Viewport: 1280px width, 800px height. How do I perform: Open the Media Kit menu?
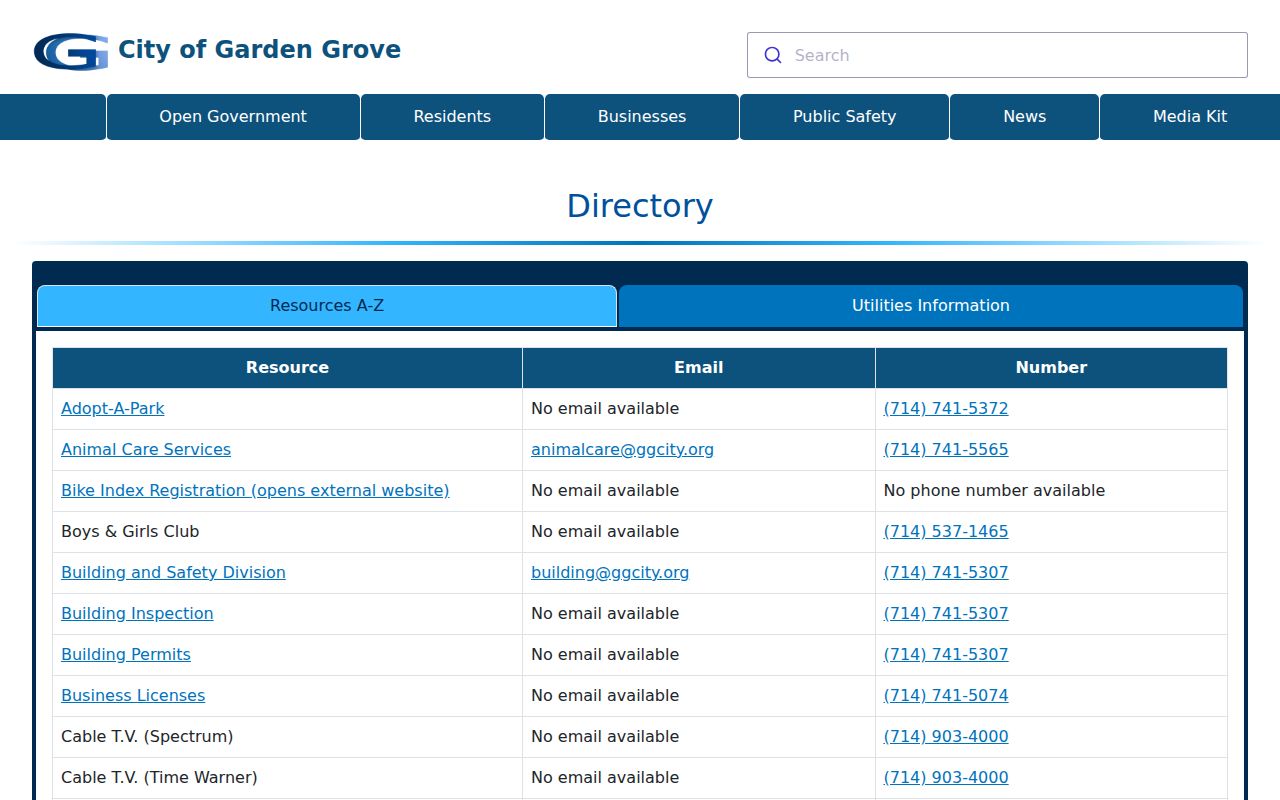click(1190, 117)
